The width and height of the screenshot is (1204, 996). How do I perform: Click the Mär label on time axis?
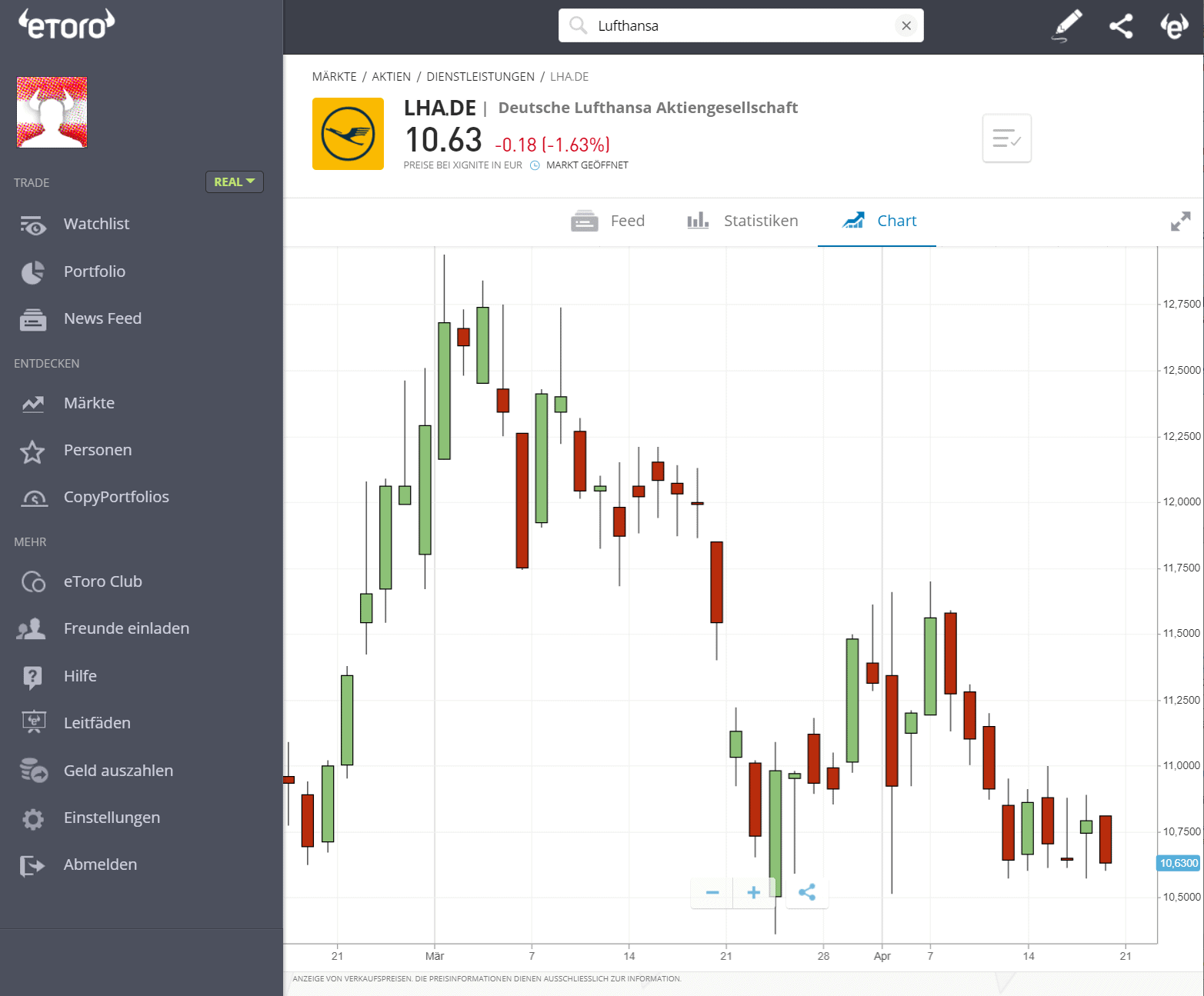tap(435, 956)
